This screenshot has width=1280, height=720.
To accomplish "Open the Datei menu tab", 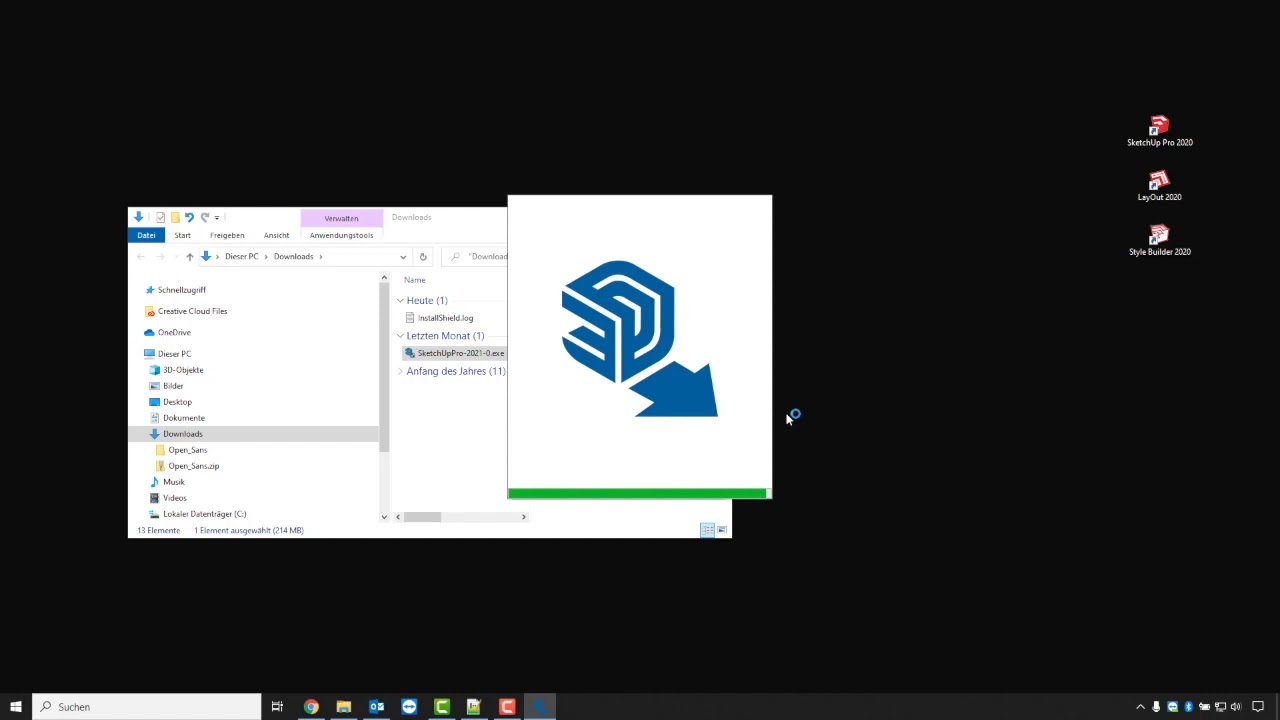I will pos(146,235).
